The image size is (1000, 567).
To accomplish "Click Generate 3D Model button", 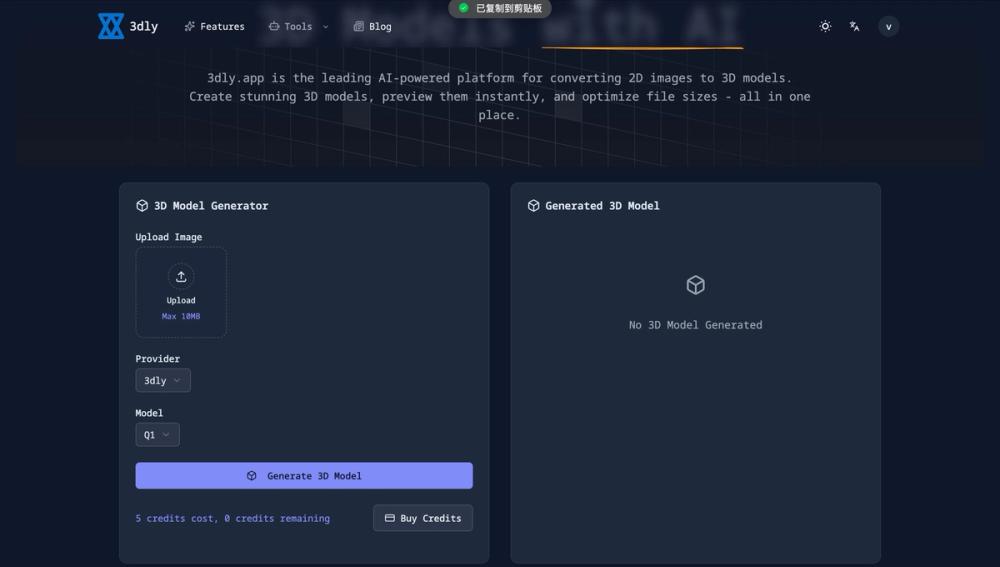I will (x=304, y=476).
